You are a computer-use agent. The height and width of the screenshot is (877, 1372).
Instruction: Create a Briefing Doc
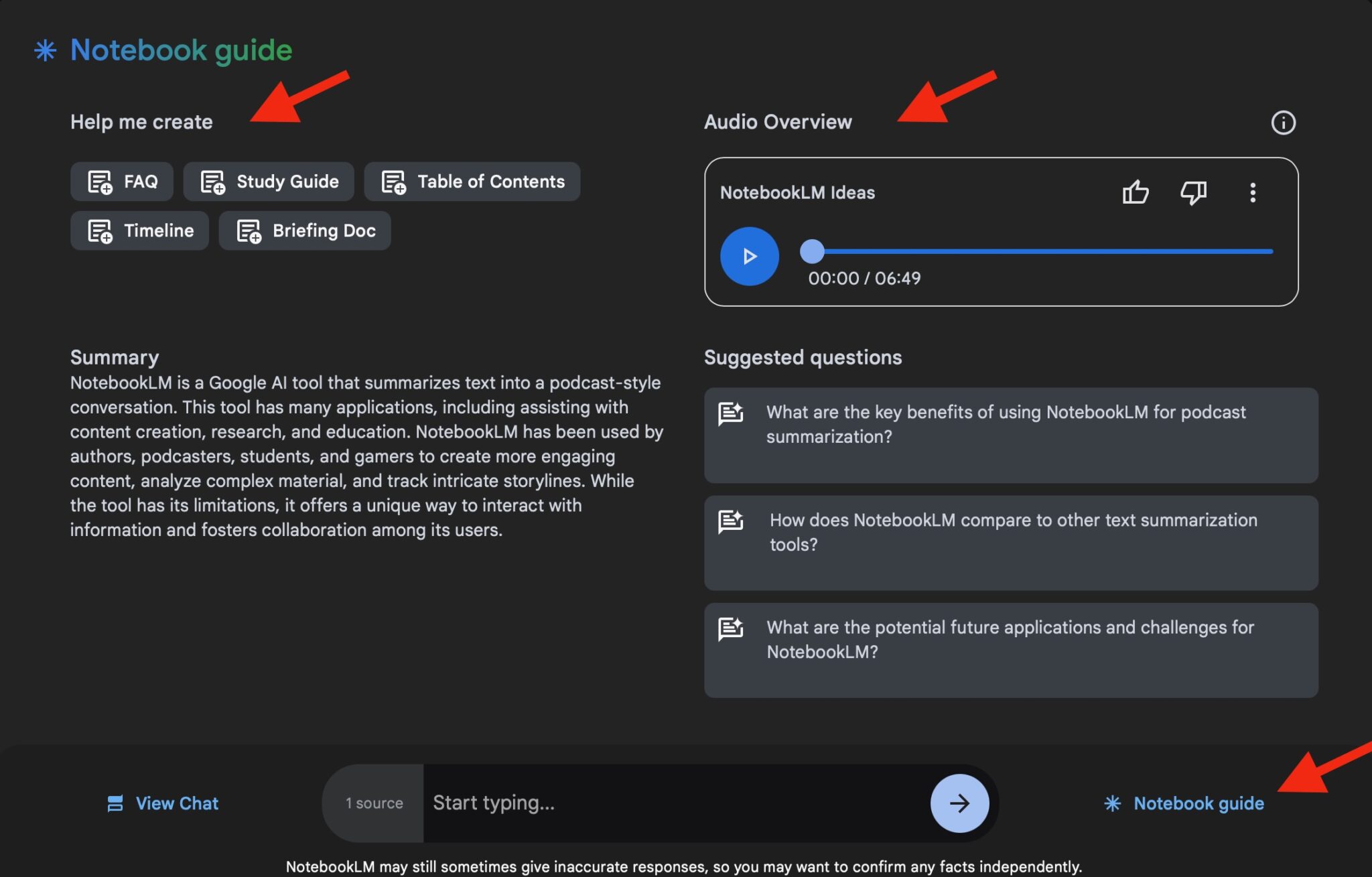click(305, 231)
